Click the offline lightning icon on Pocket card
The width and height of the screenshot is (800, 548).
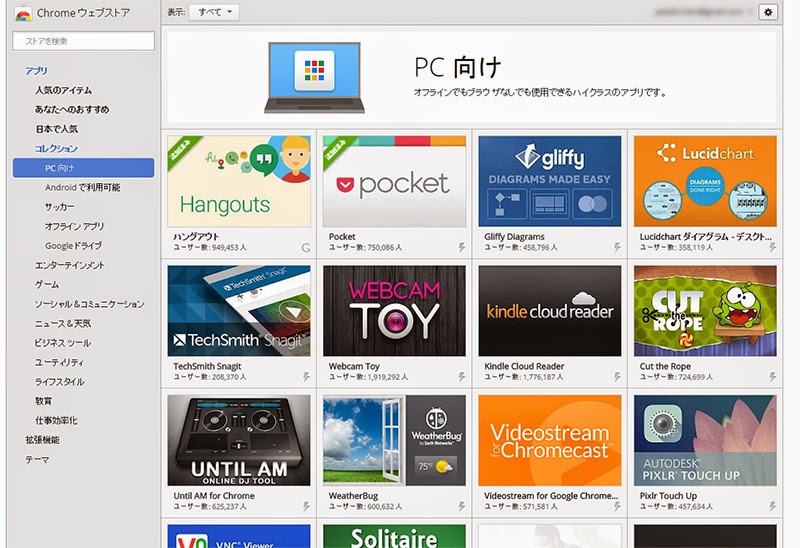(462, 247)
